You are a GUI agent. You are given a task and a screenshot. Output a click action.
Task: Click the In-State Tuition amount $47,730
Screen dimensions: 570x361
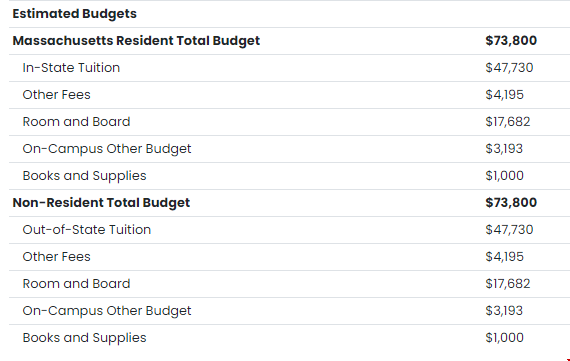point(509,68)
